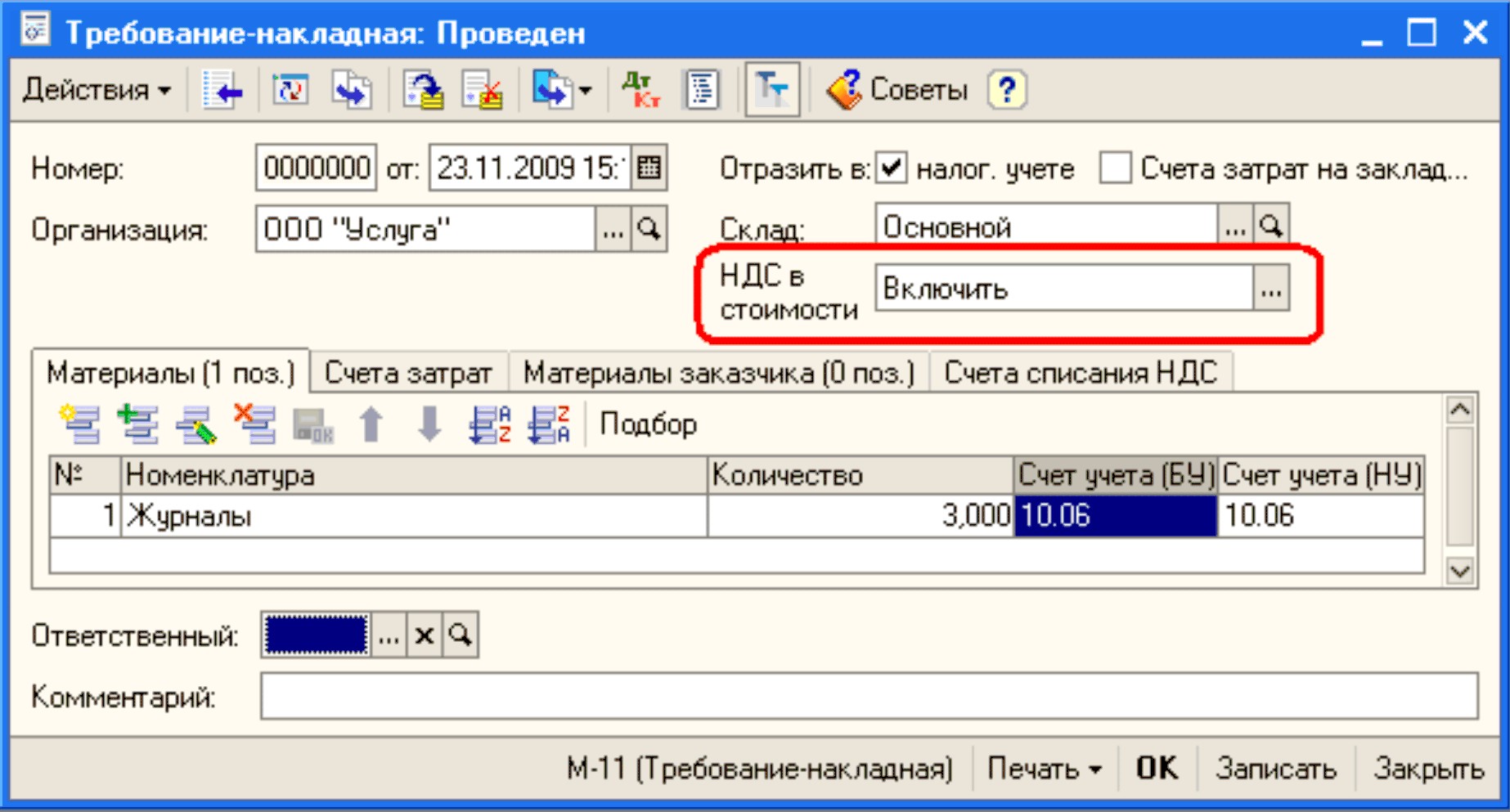Open Организация selection ellipsis button

[x=613, y=229]
